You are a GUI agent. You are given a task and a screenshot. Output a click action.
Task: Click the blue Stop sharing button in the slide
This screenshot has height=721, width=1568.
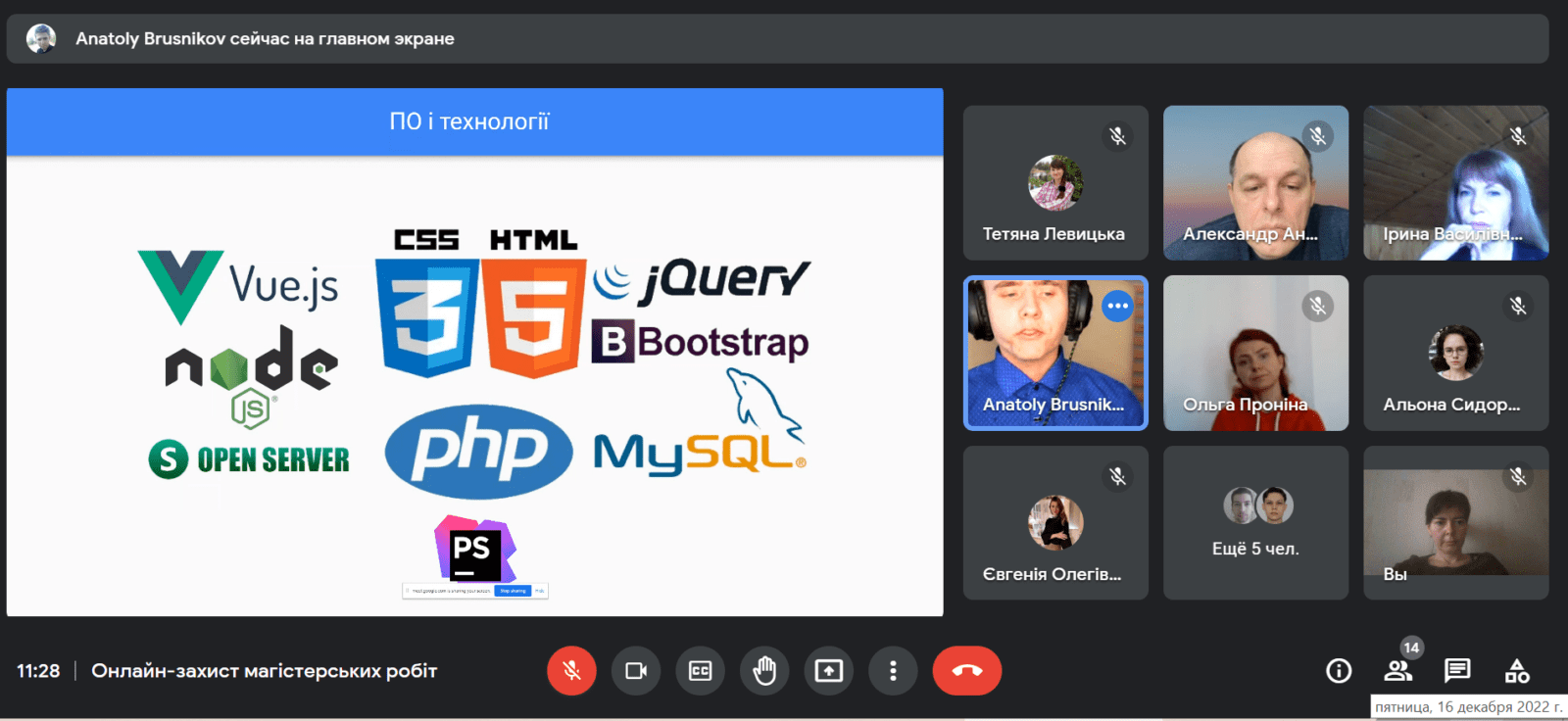[513, 591]
